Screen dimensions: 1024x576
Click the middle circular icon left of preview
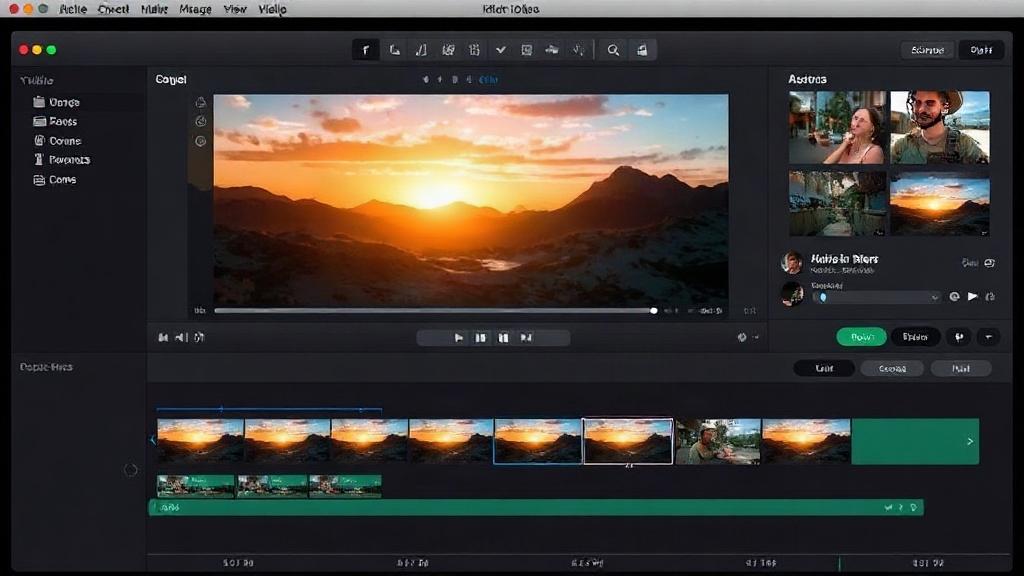coord(200,121)
